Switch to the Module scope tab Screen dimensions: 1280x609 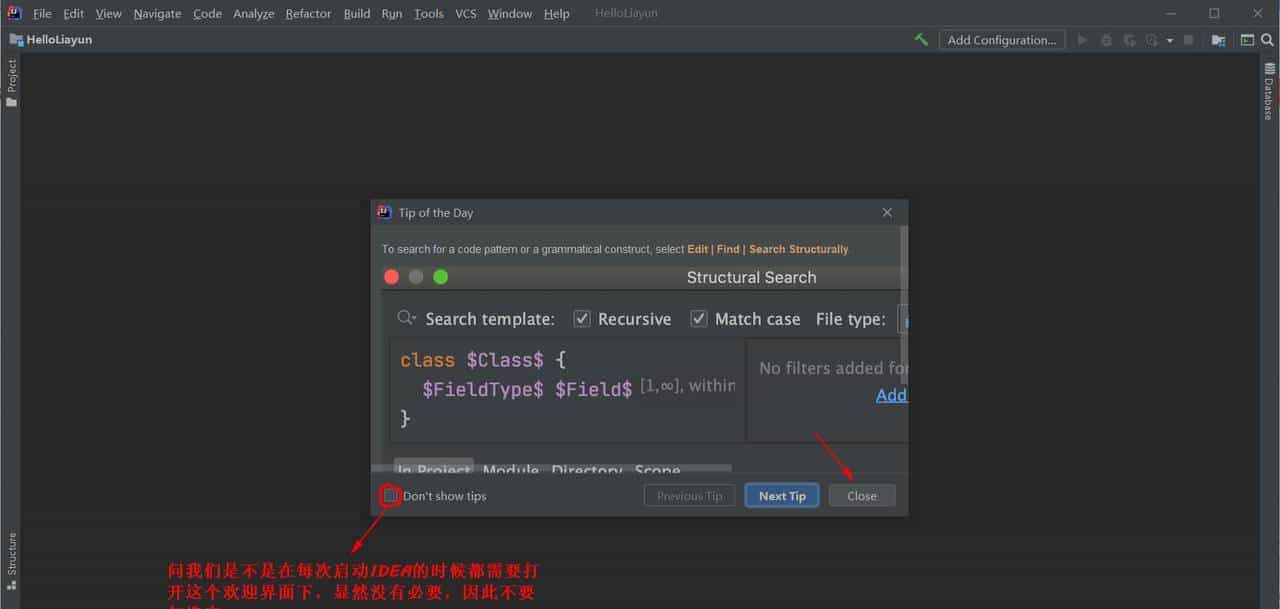pyautogui.click(x=511, y=470)
